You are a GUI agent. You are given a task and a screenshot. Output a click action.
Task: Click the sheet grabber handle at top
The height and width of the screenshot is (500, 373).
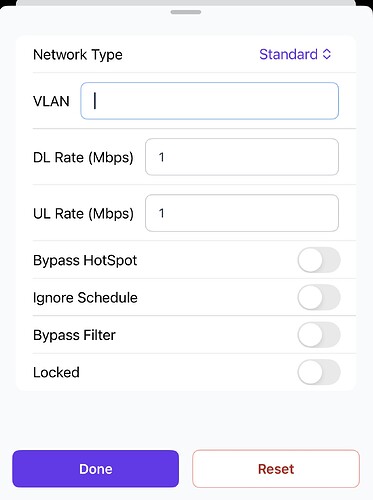(x=186, y=12)
